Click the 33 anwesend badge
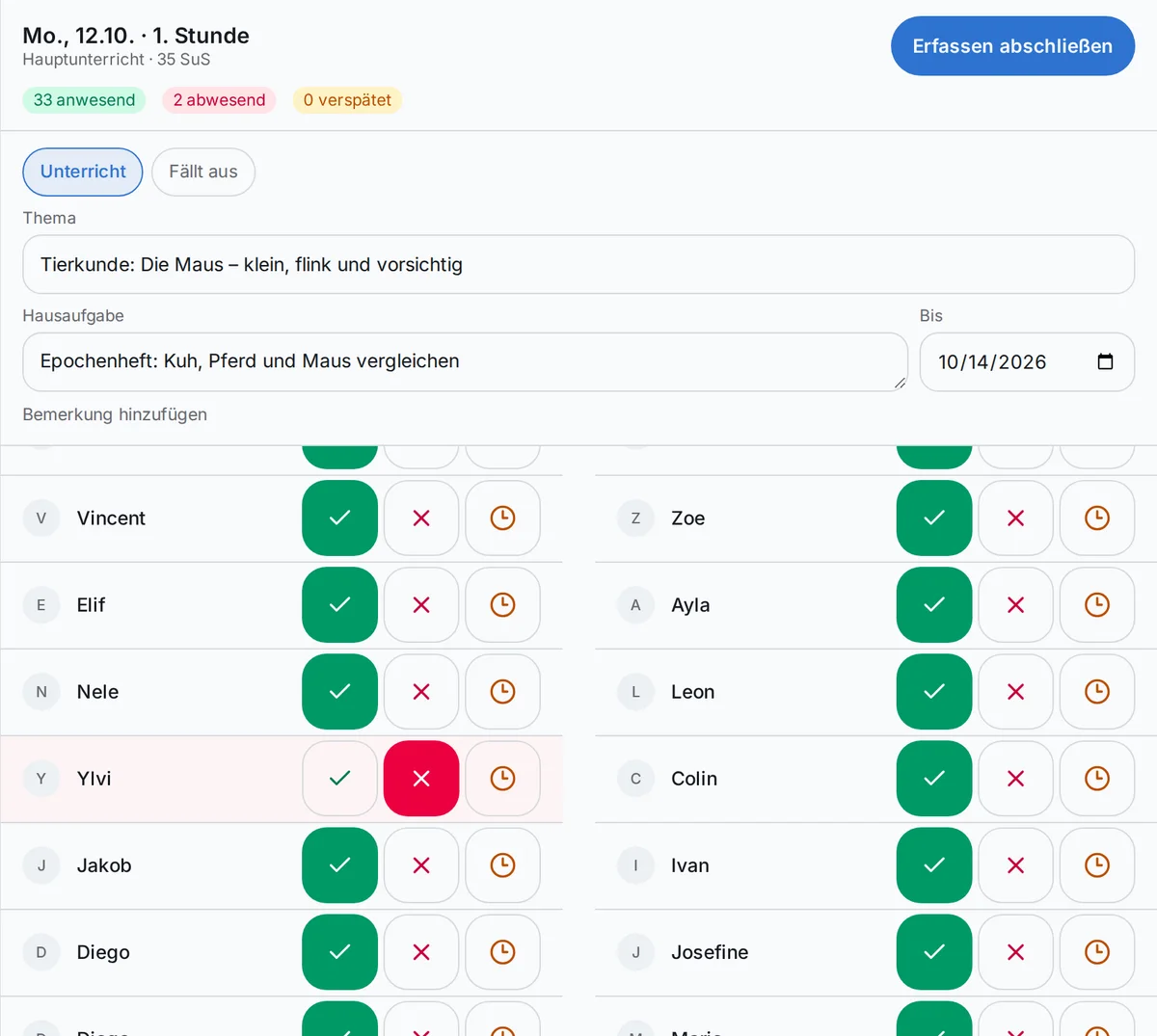This screenshot has height=1036, width=1157. coord(84,100)
